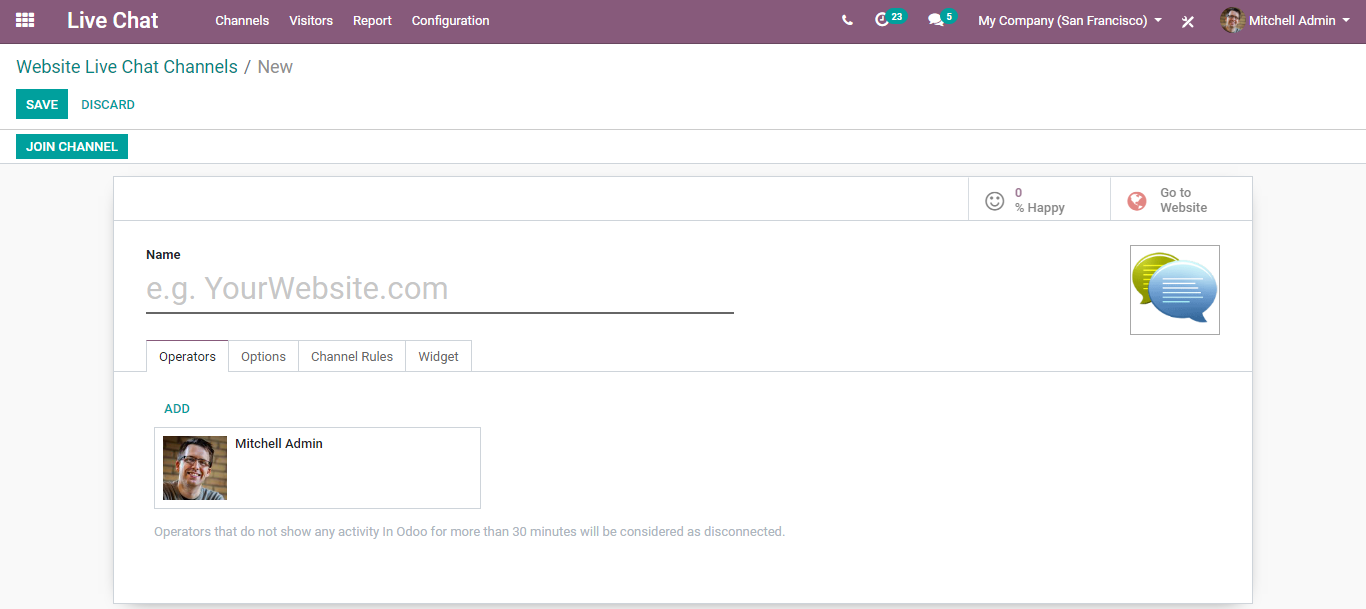Click the Live Chat app title
This screenshot has height=609, width=1366.
[x=113, y=20]
